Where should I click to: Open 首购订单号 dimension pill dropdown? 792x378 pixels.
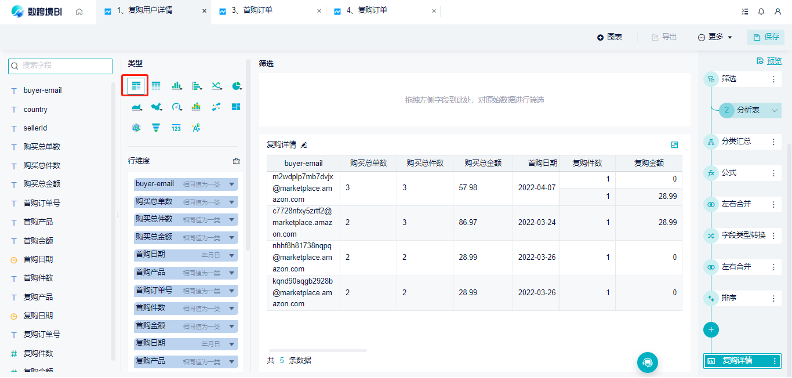coord(232,291)
